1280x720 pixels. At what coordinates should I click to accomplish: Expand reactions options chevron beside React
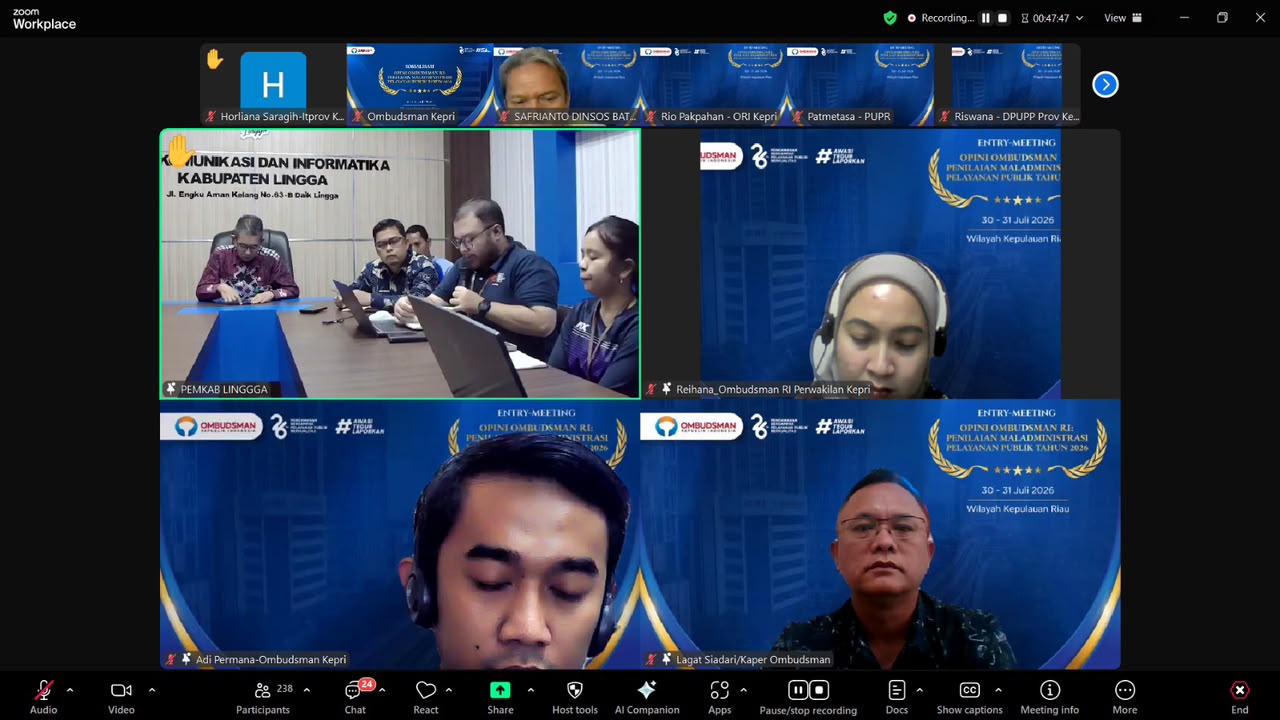pos(448,690)
